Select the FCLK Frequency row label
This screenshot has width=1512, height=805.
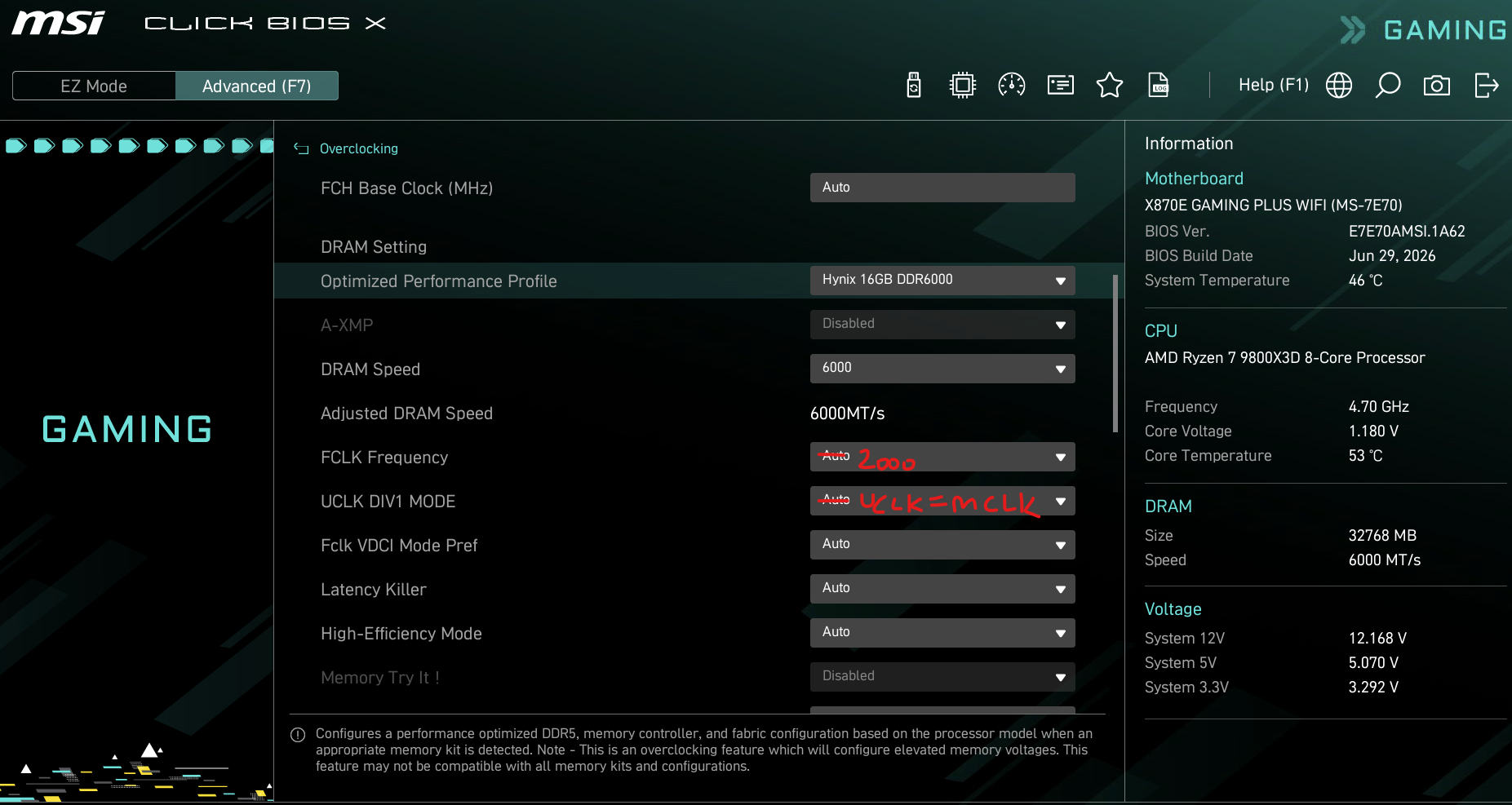384,458
